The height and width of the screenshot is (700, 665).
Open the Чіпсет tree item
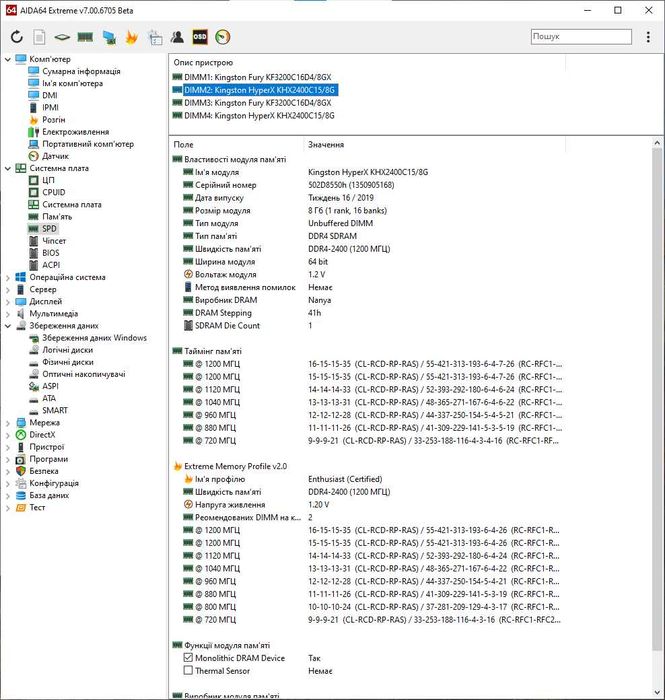[x=54, y=241]
